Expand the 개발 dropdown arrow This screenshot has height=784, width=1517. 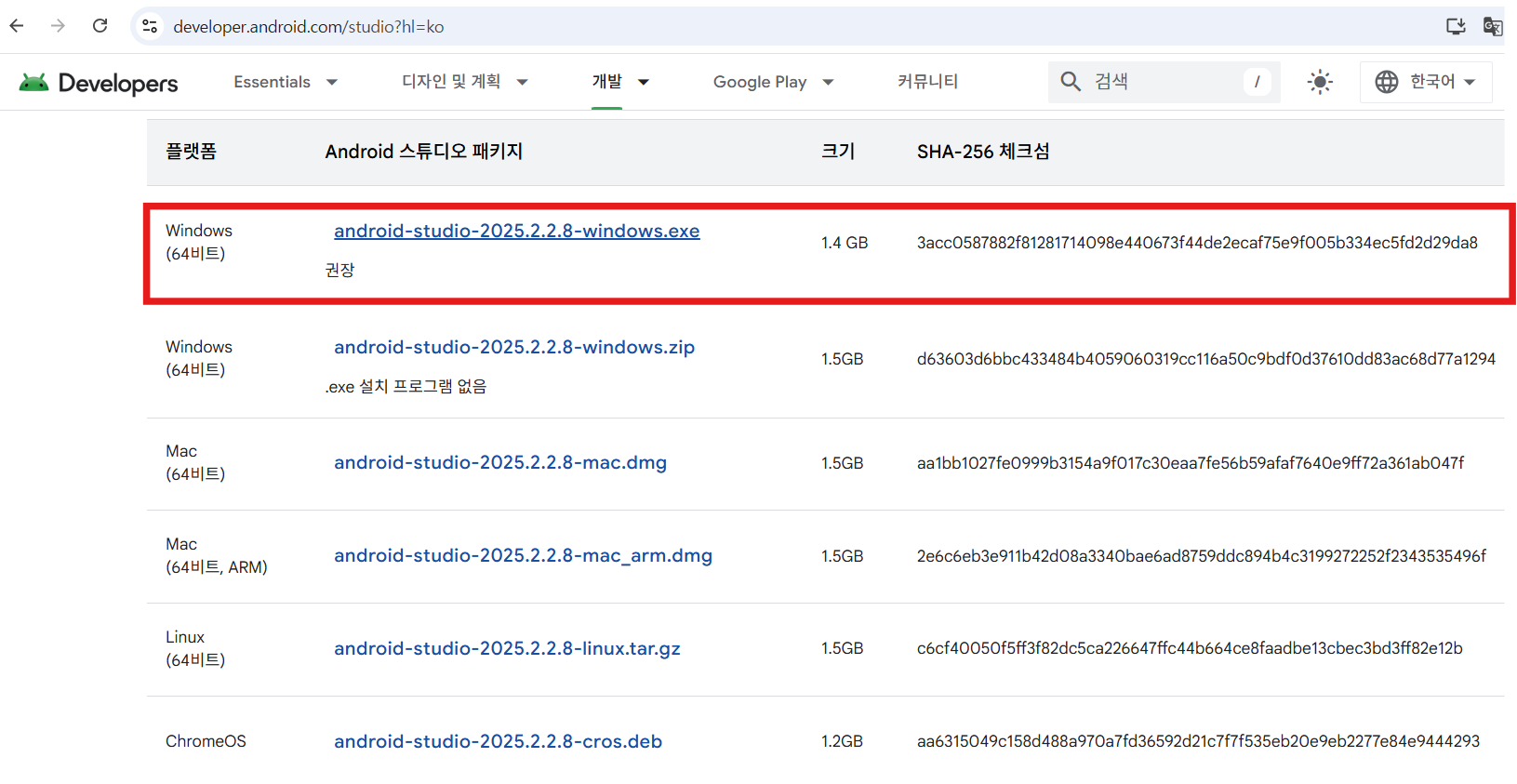point(644,82)
